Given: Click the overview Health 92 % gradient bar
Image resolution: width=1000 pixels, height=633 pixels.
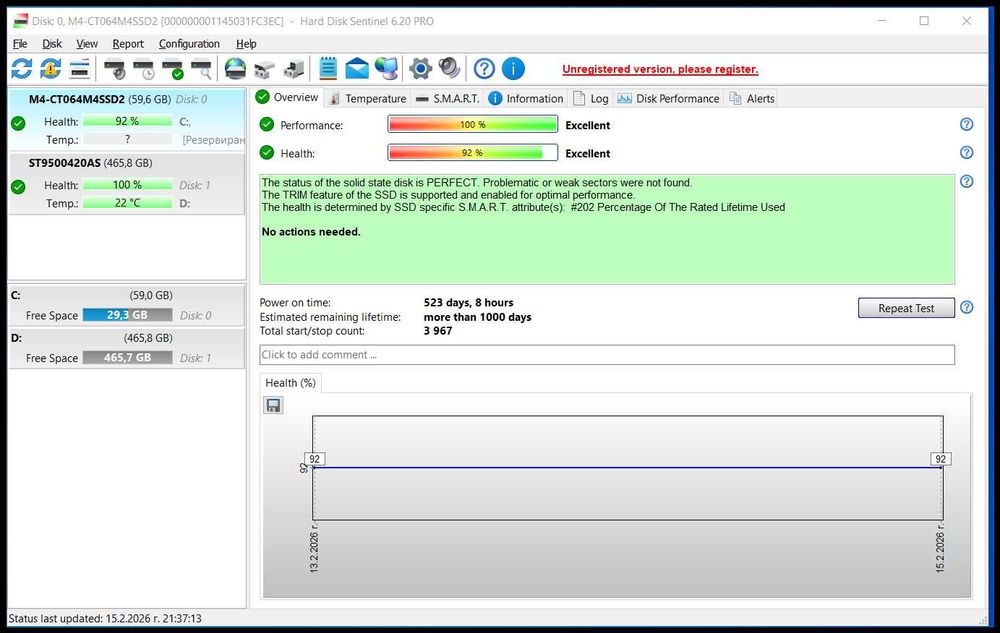Looking at the screenshot, I should (x=473, y=152).
